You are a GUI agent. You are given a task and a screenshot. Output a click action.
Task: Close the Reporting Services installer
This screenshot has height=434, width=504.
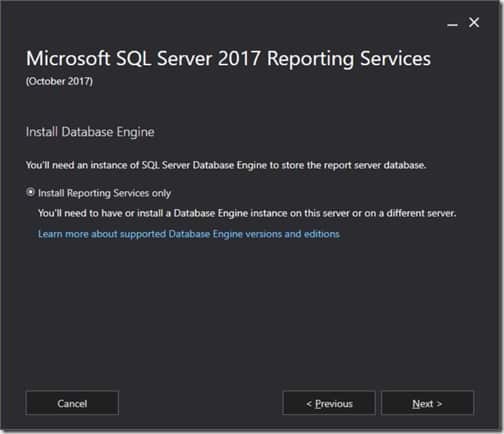[474, 23]
